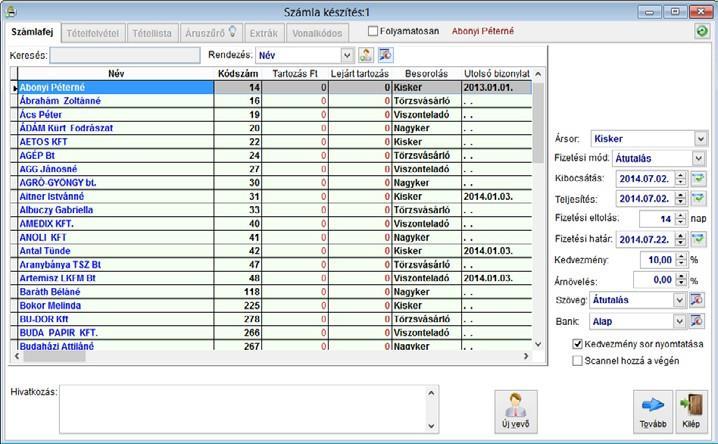Open calendar picker for Fizetési határ
This screenshot has height=444, width=718.
(699, 239)
